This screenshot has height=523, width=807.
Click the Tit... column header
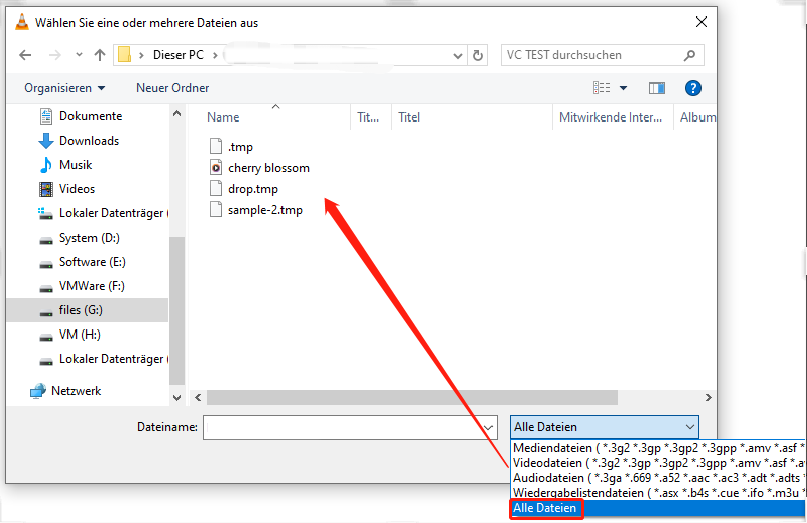[368, 117]
